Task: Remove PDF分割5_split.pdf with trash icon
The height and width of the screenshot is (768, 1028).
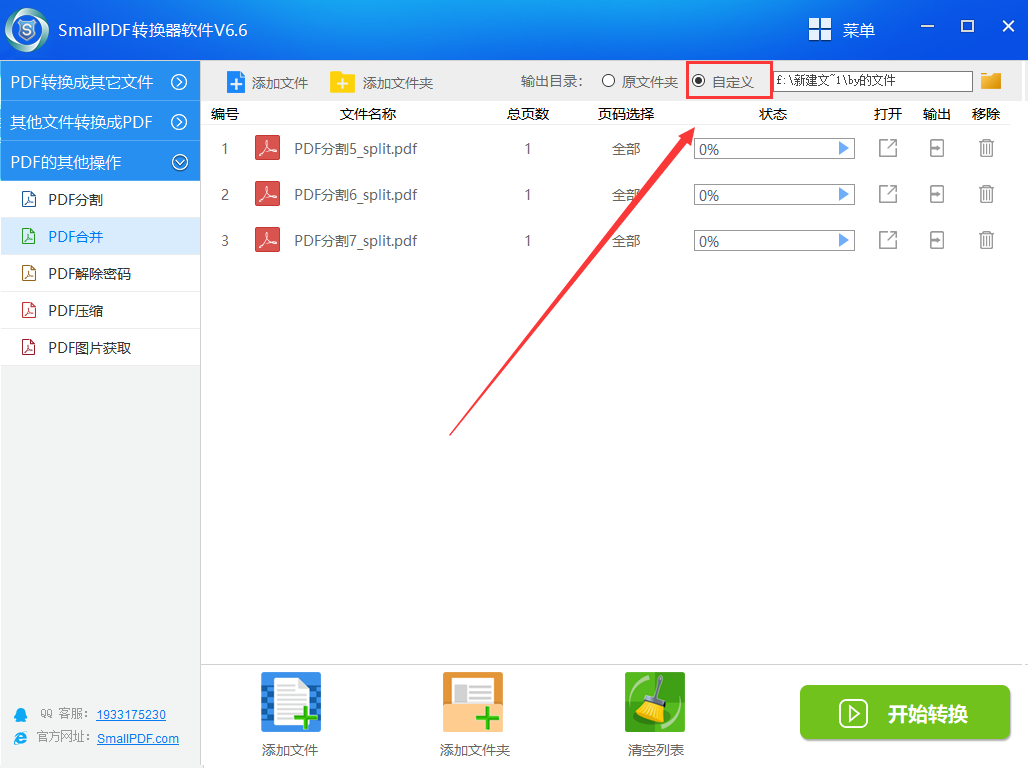Action: click(x=986, y=148)
